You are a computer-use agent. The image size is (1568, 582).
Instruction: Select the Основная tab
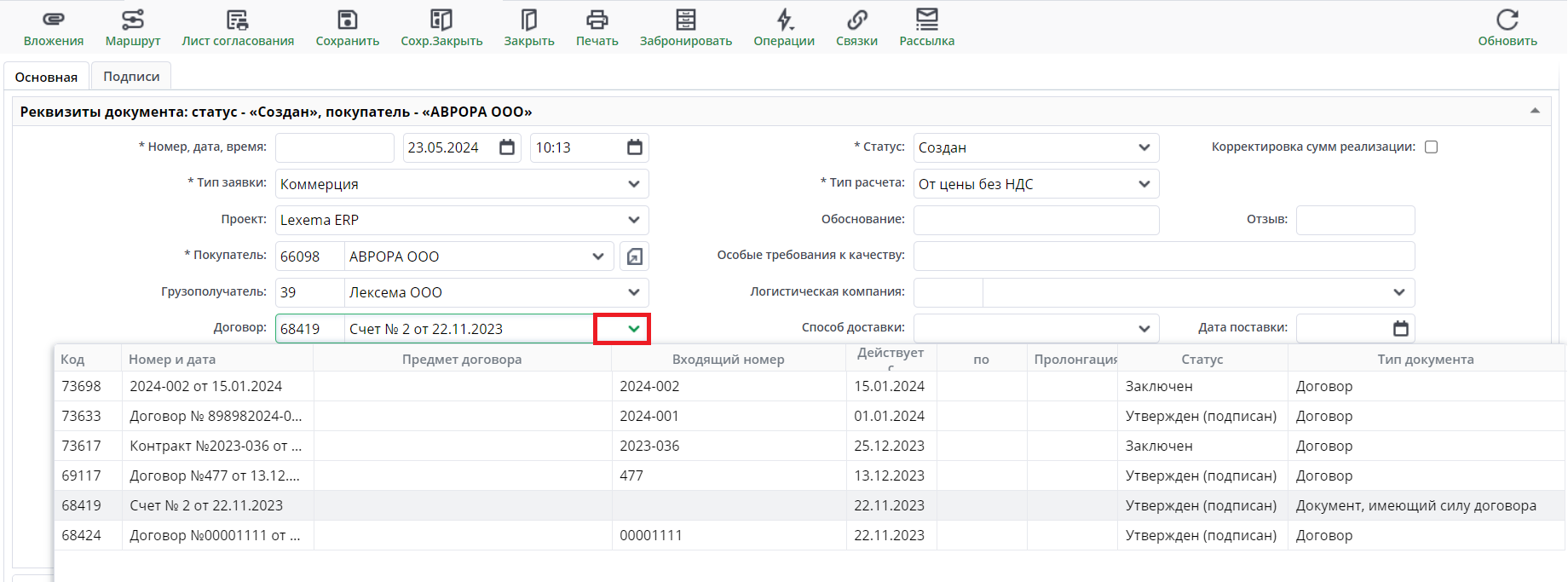tap(46, 77)
